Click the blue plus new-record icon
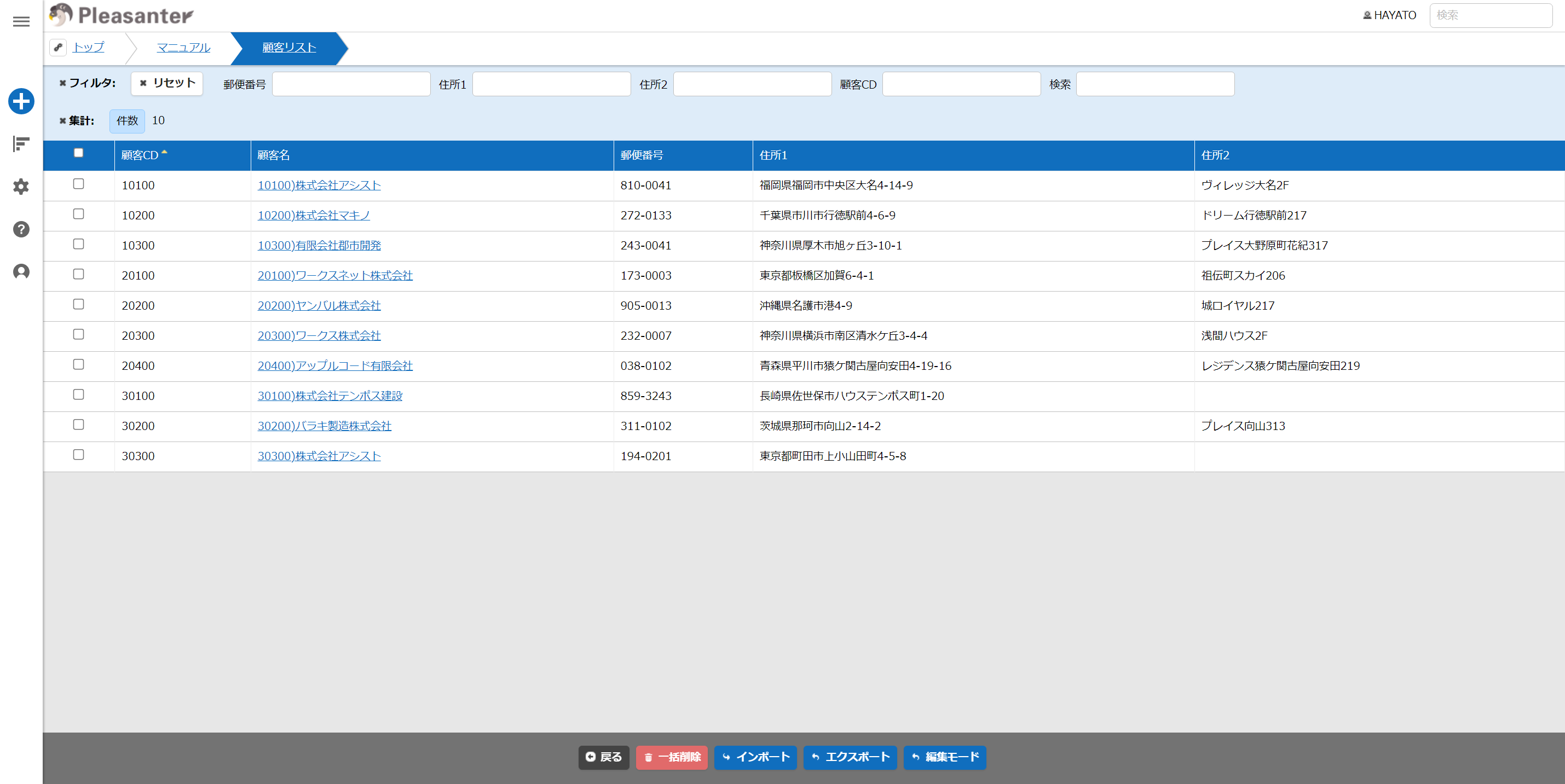This screenshot has height=784, width=1565. point(21,101)
